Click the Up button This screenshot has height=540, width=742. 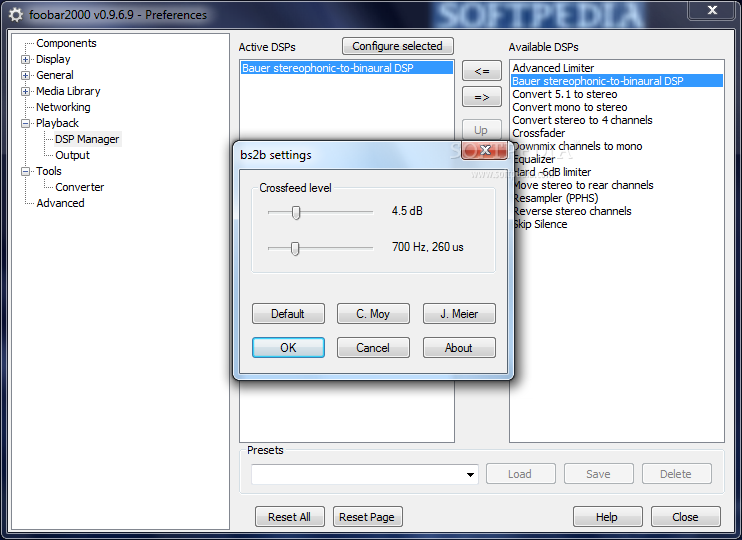[x=482, y=130]
